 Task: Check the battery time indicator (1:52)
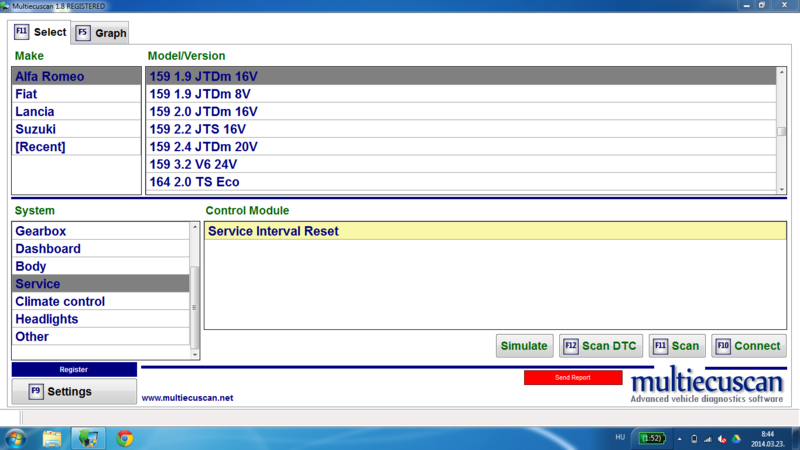(x=653, y=438)
